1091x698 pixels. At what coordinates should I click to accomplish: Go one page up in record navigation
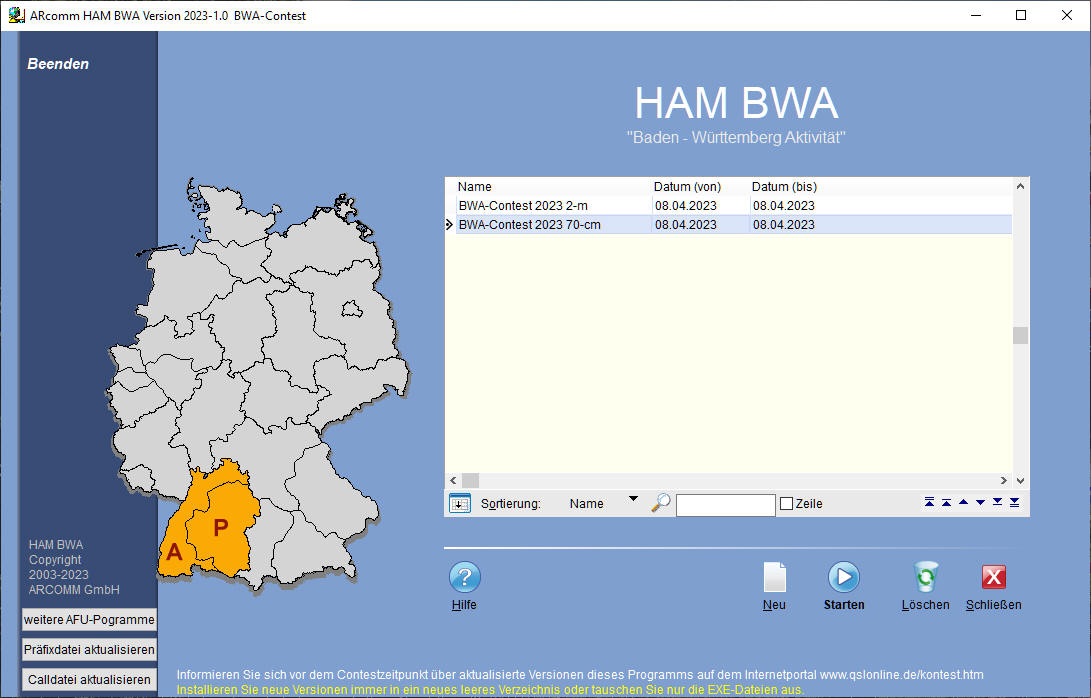(946, 502)
